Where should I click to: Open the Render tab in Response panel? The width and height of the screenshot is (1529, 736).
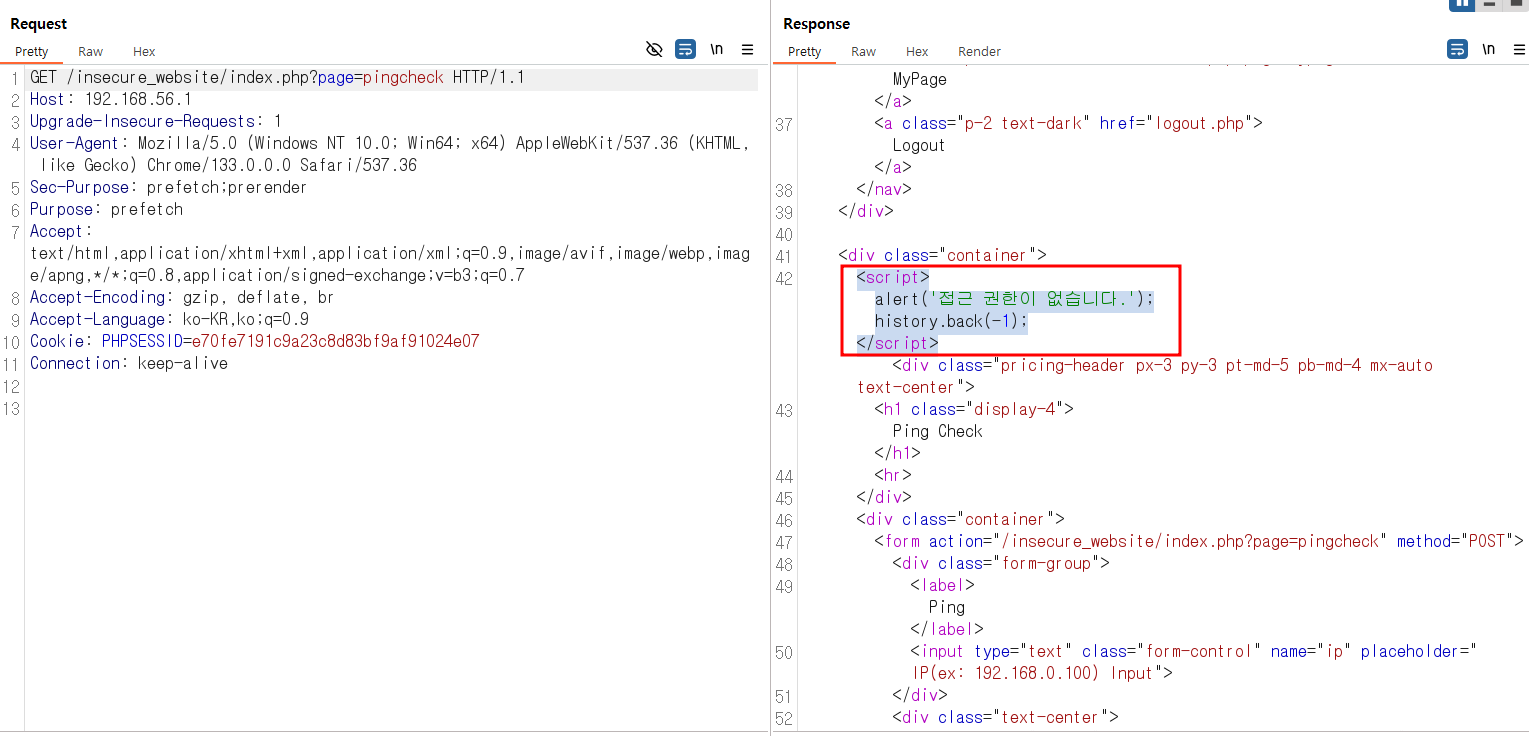[979, 51]
